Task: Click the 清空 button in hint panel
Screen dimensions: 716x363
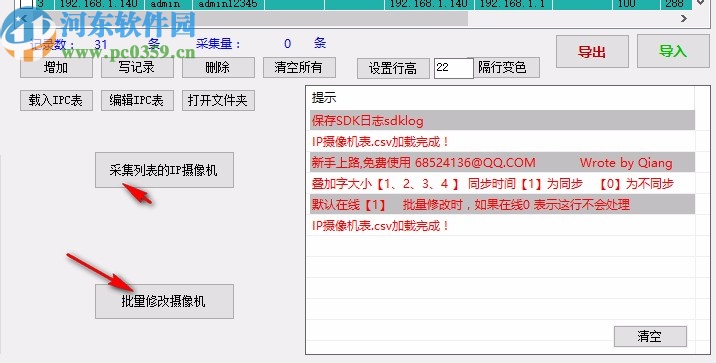Action: click(650, 337)
